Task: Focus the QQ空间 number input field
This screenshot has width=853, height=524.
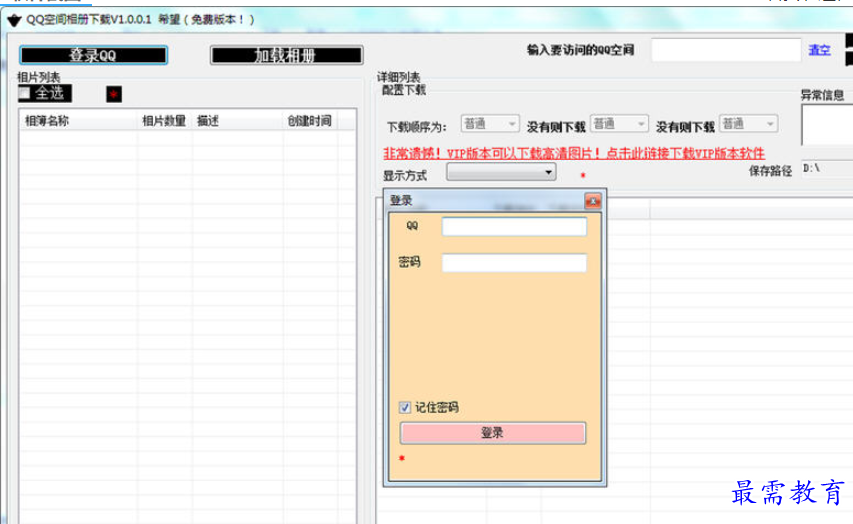Action: [x=726, y=50]
